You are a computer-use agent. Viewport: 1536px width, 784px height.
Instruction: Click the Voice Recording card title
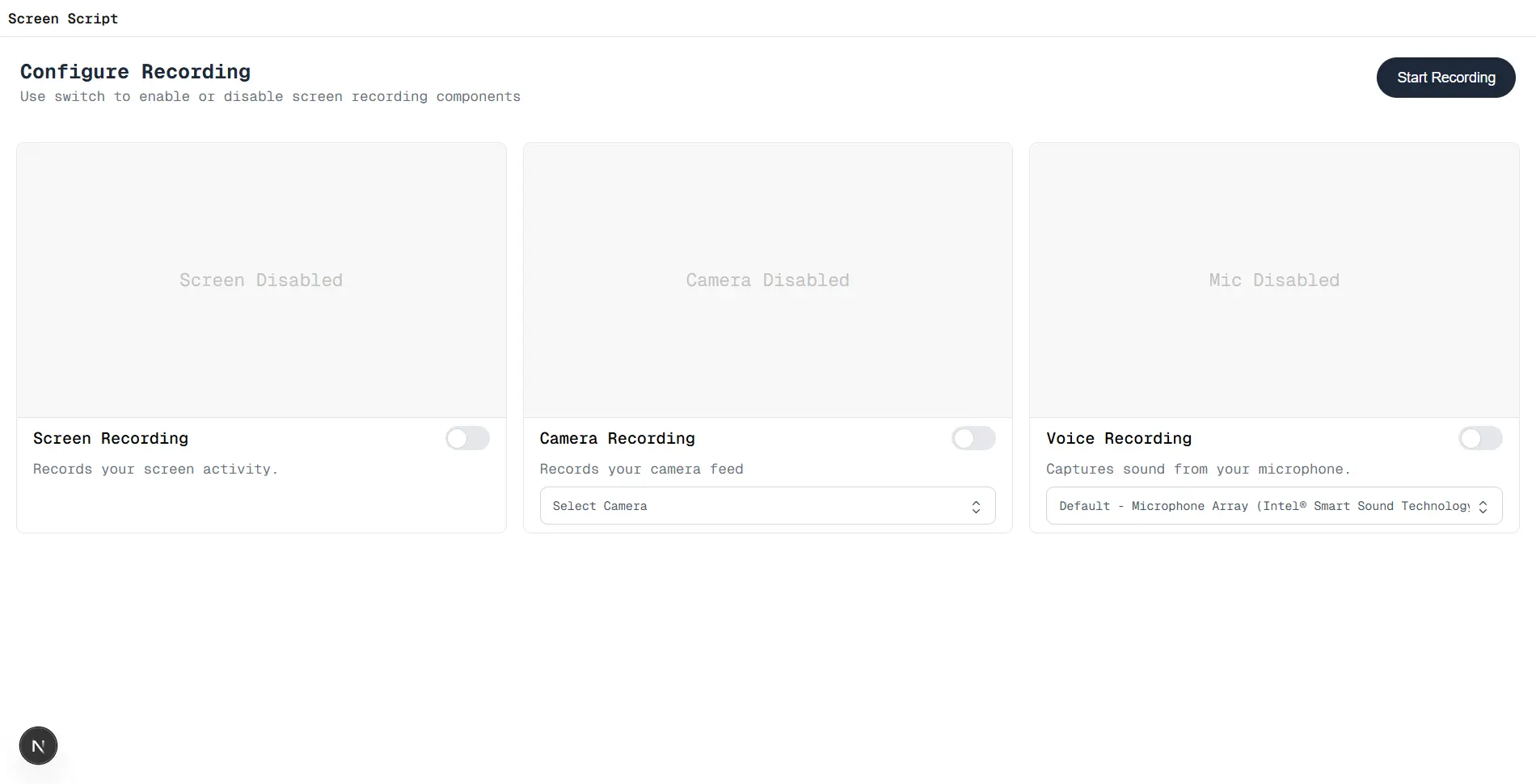(1119, 438)
